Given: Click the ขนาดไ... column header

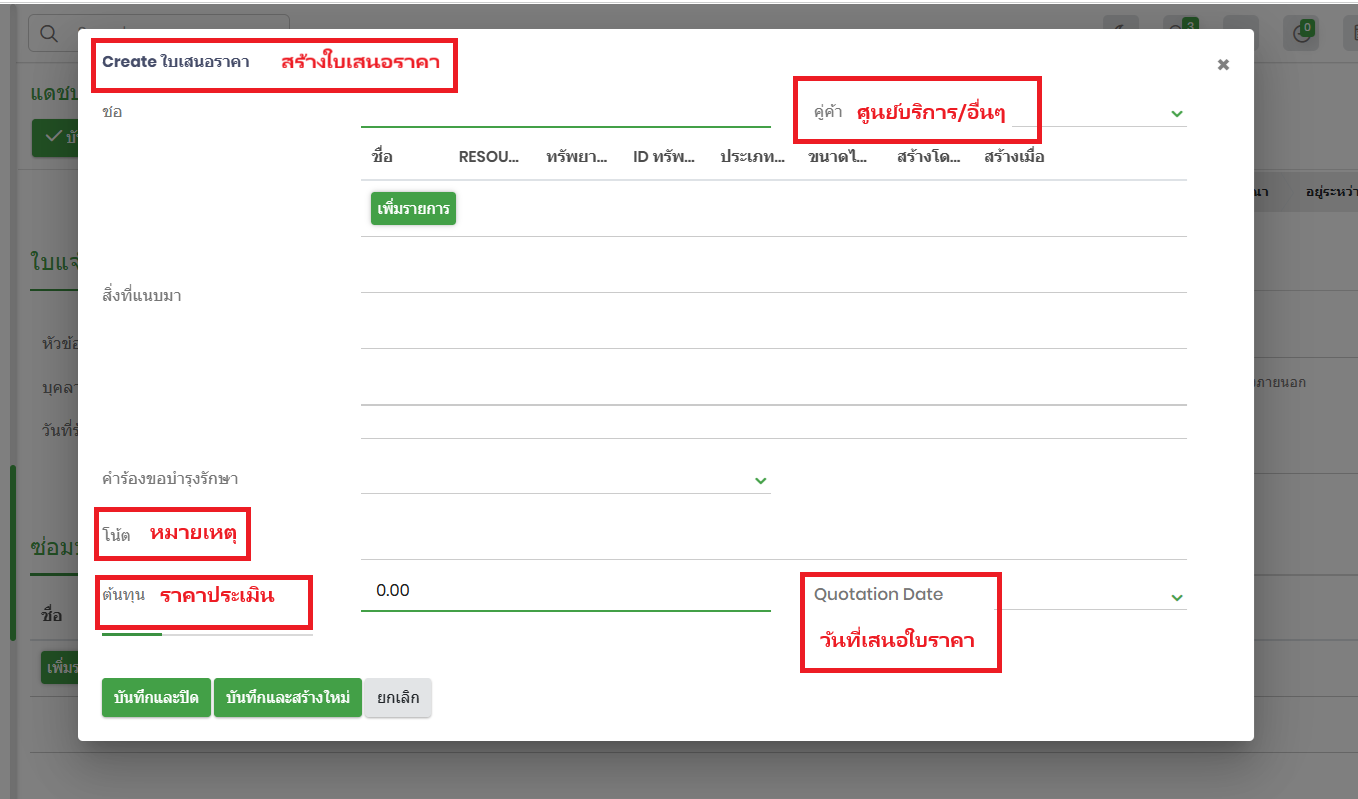Looking at the screenshot, I should coord(838,157).
